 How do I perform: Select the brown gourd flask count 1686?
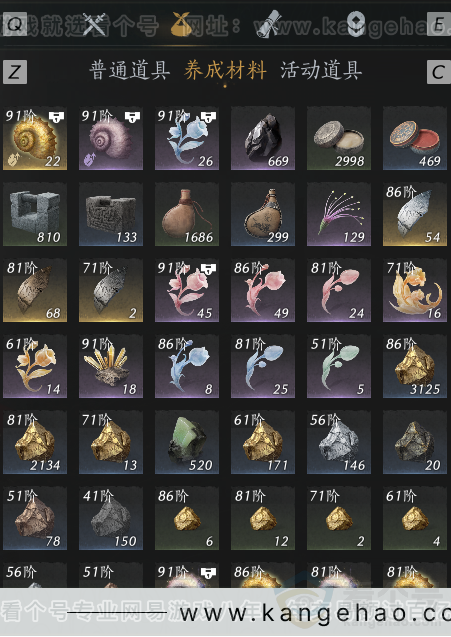(187, 214)
